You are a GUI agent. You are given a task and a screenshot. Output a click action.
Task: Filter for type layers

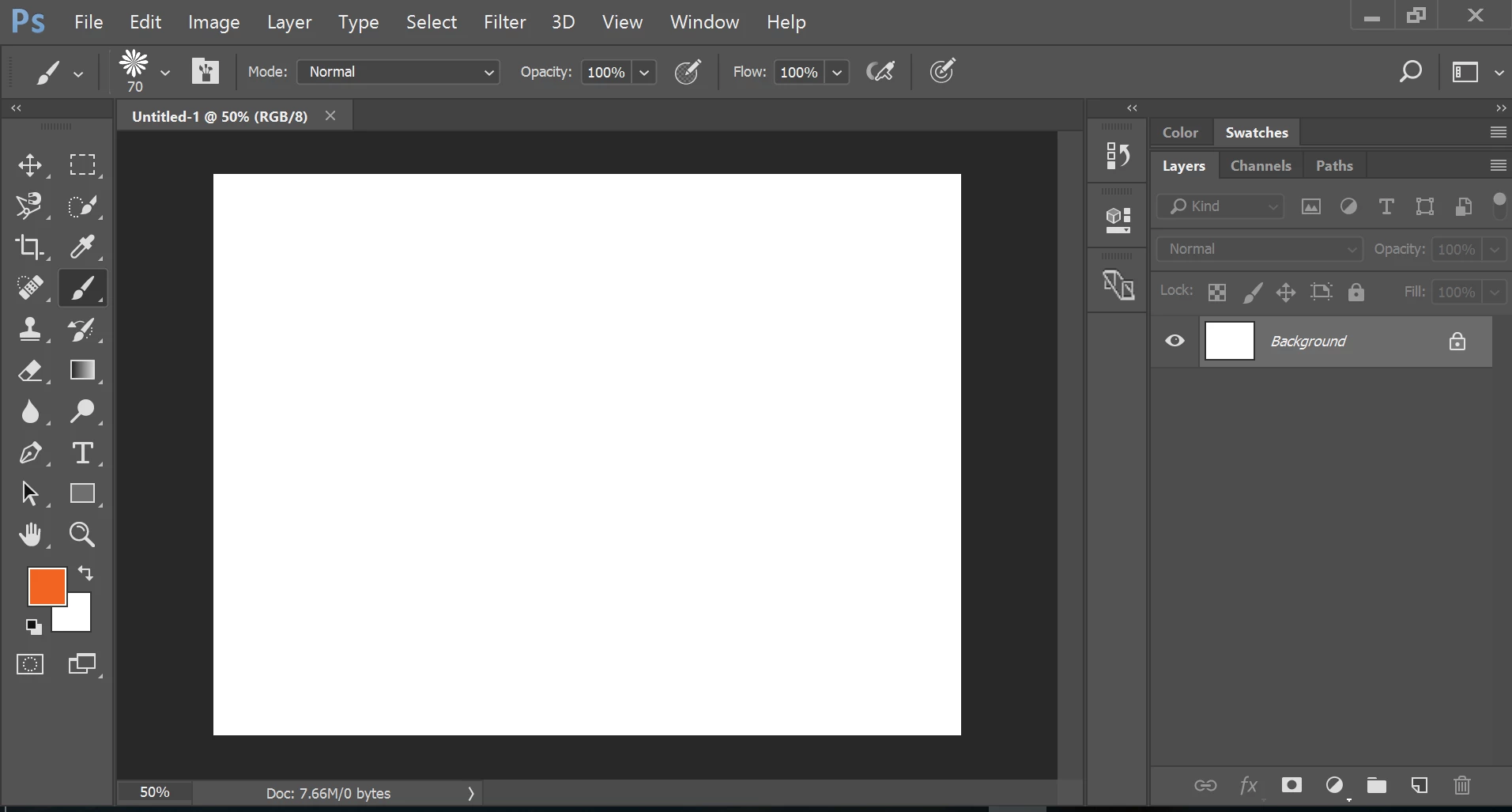[x=1386, y=206]
